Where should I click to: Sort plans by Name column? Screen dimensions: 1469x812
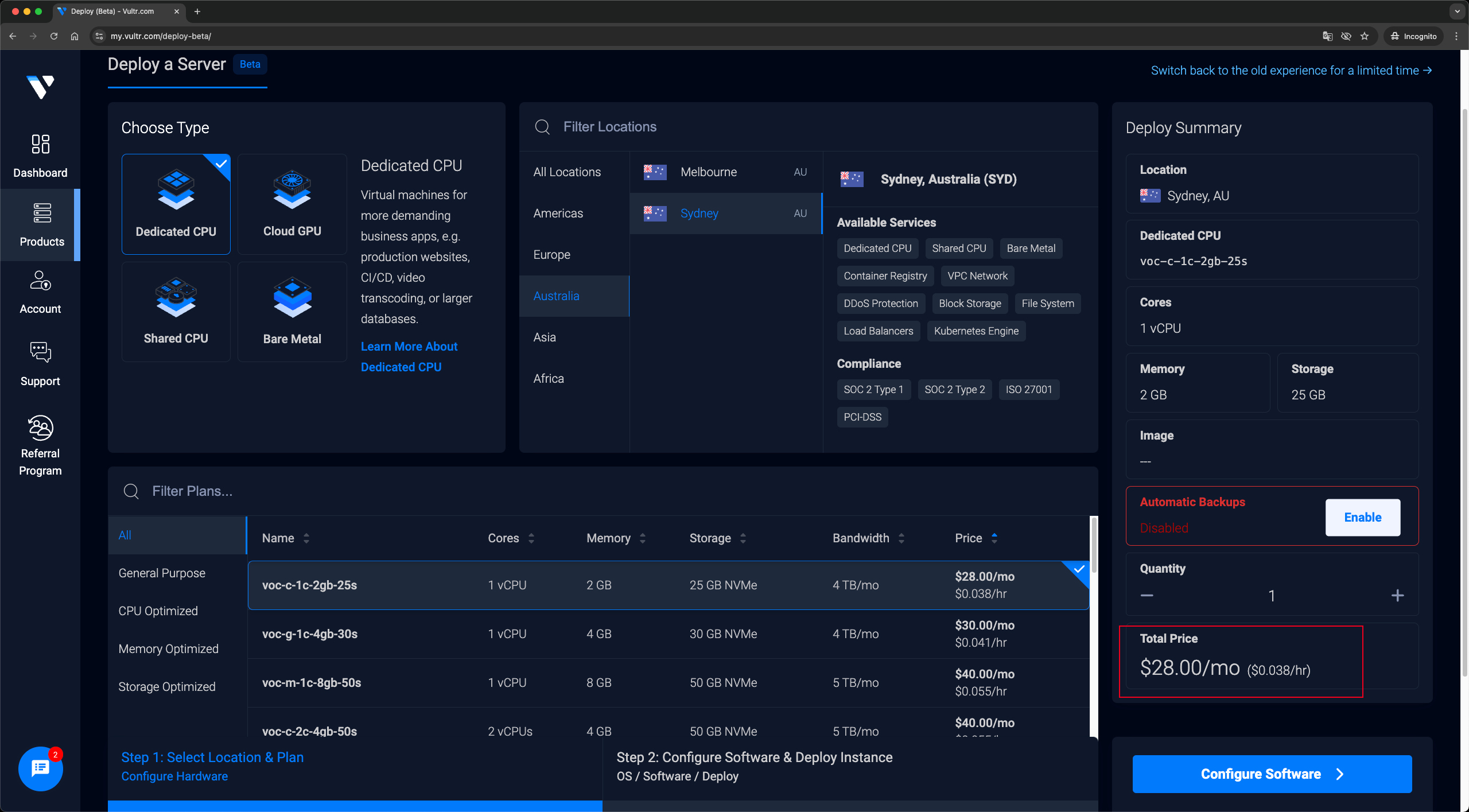coord(285,538)
